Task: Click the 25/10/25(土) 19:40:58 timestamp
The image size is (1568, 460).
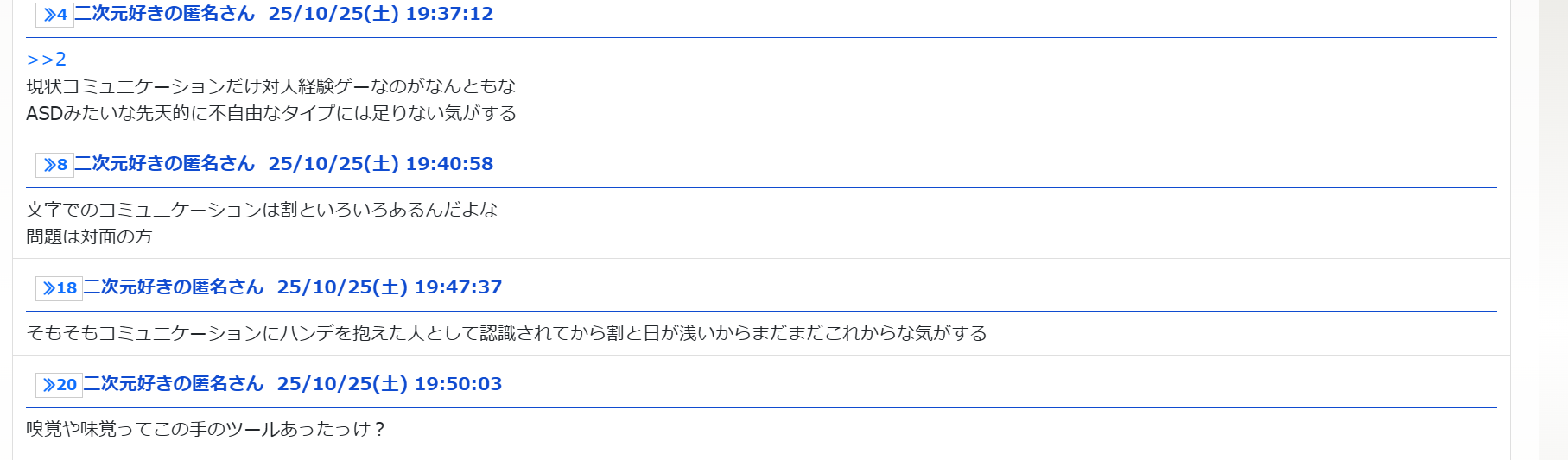Action: [381, 164]
